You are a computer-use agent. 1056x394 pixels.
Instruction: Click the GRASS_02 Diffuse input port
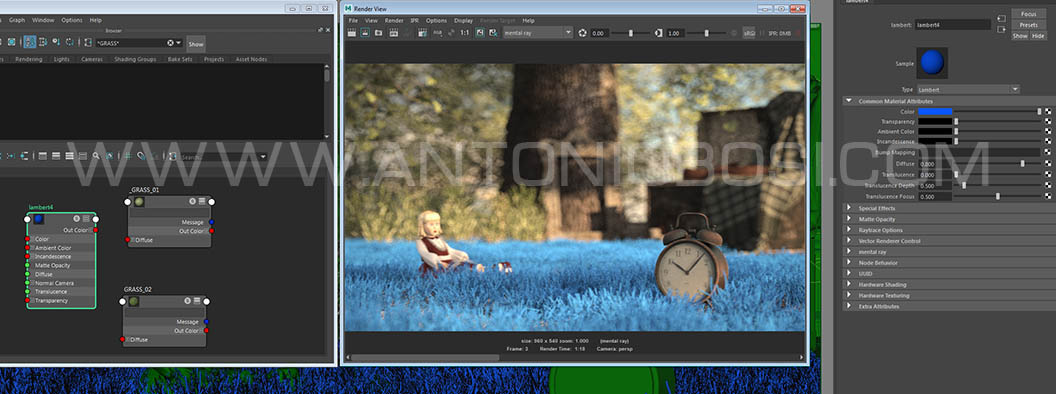(x=123, y=339)
